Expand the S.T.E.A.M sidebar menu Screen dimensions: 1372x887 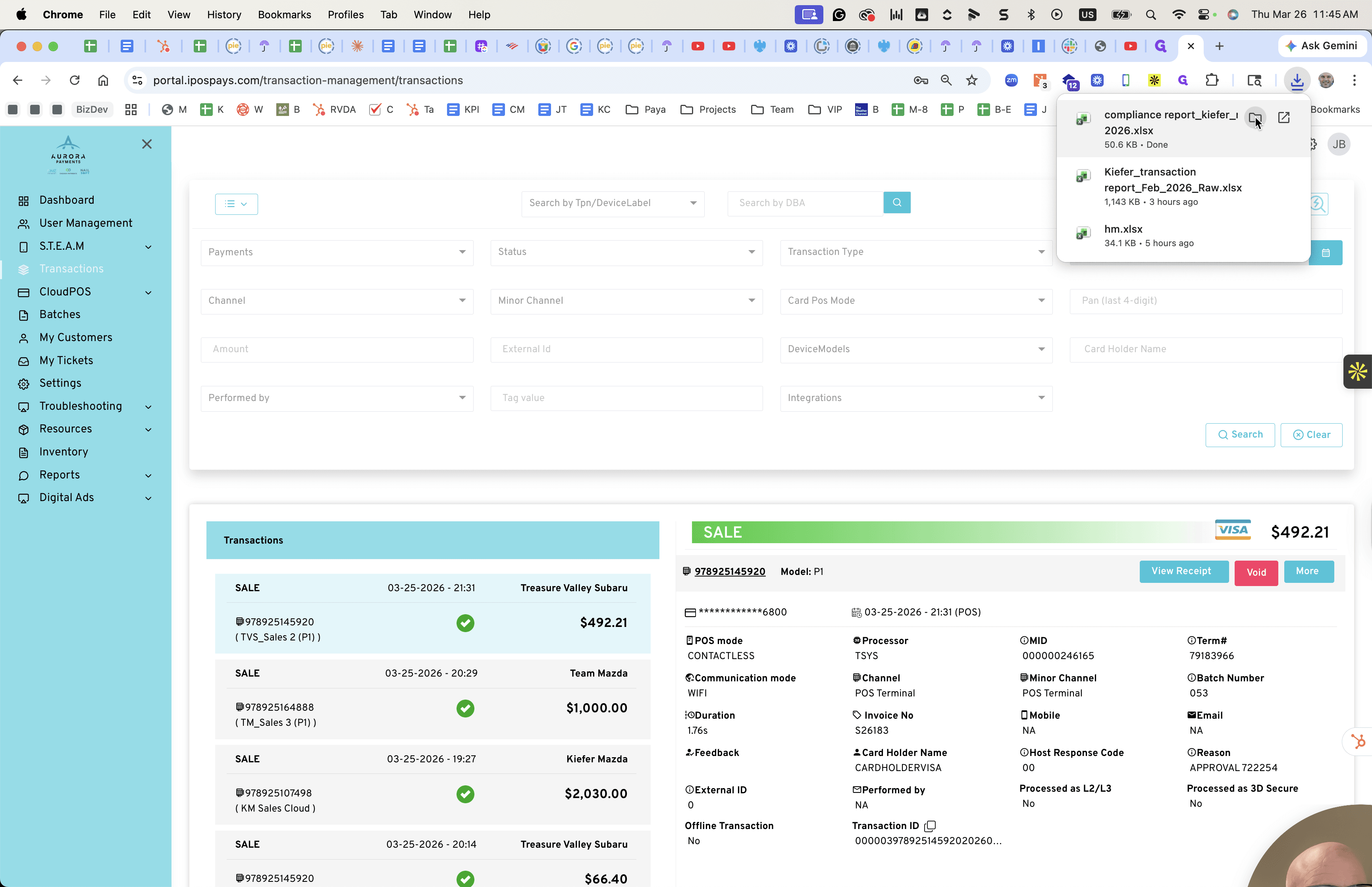86,247
